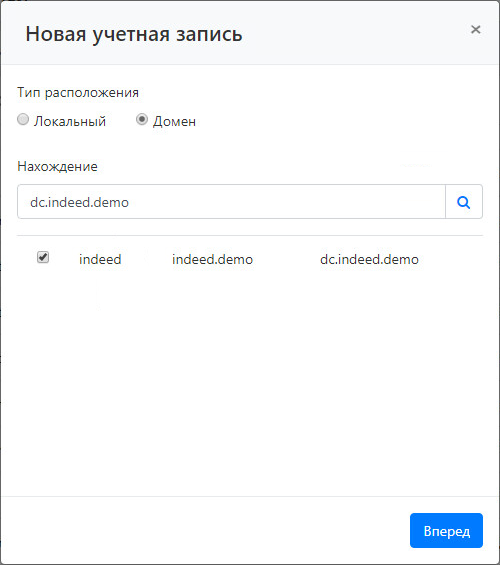Image resolution: width=500 pixels, height=565 pixels.
Task: Click the Вперед button
Action: pyautogui.click(x=446, y=530)
